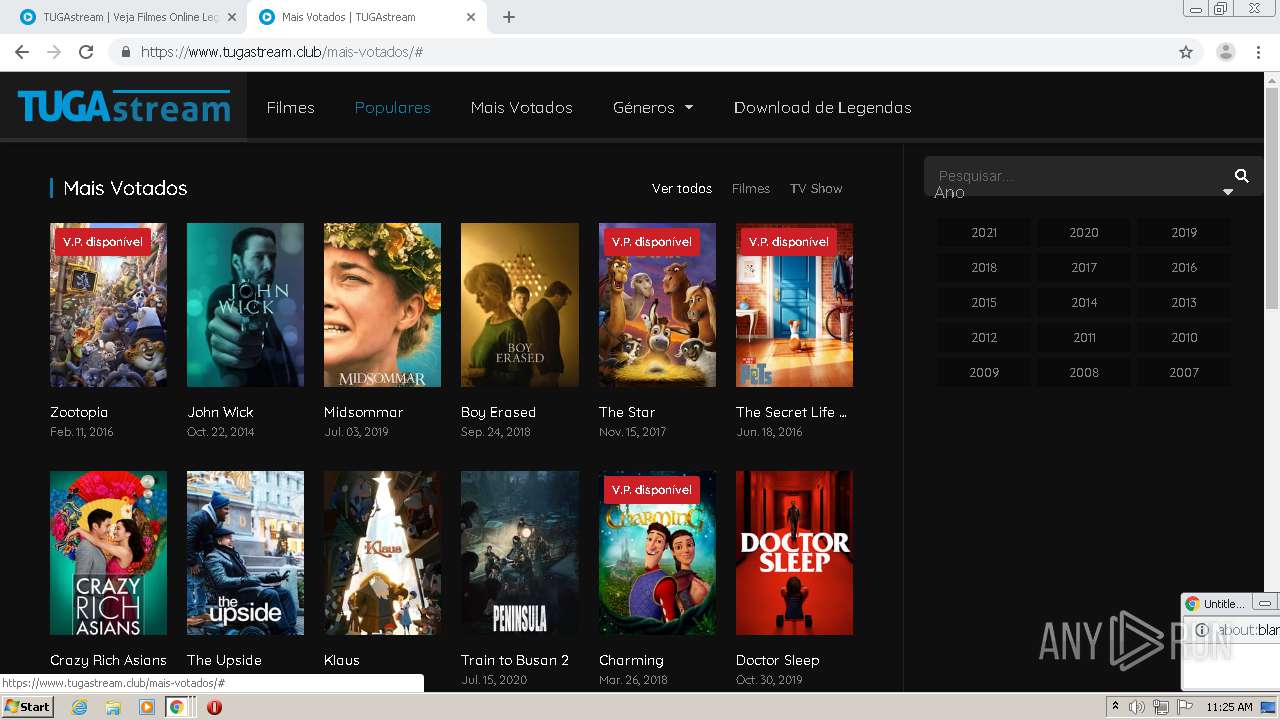This screenshot has height=720, width=1280.
Task: Click the Action Center flag icon
Action: pyautogui.click(x=1183, y=707)
